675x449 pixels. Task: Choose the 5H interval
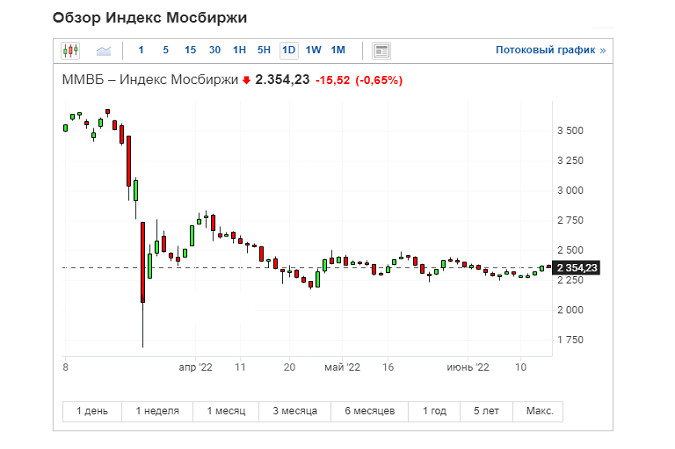264,50
